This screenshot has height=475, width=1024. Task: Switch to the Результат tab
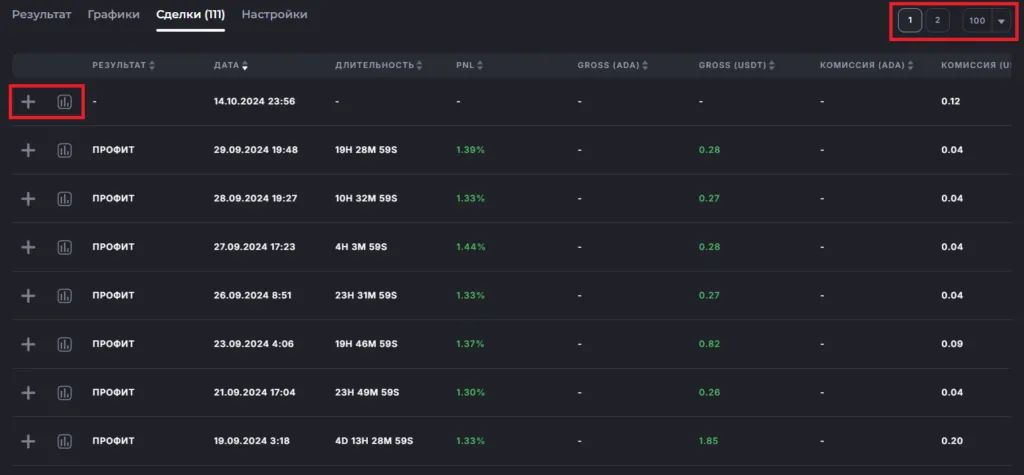(x=41, y=15)
